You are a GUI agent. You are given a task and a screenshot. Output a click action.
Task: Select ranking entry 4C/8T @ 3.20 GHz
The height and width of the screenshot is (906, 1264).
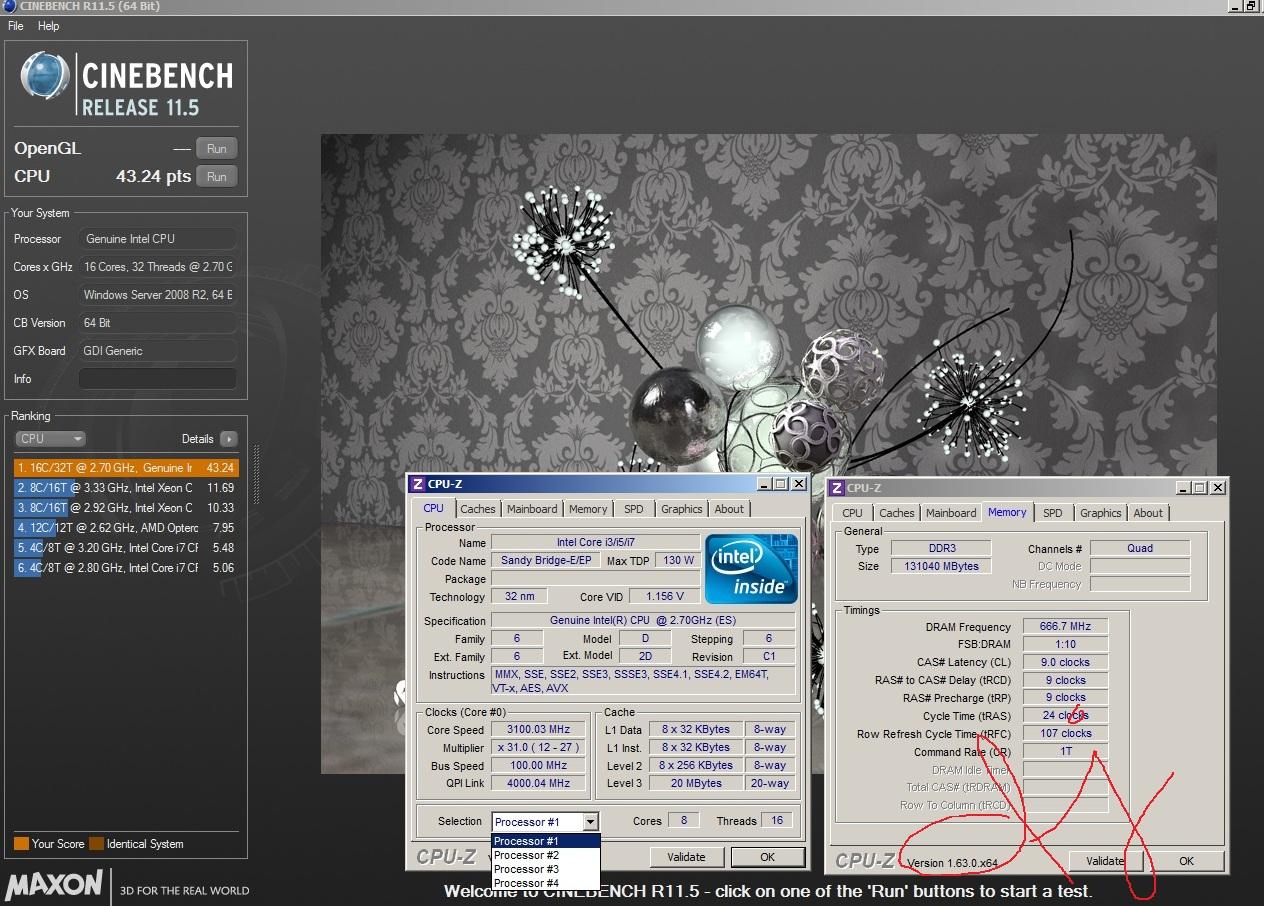point(126,548)
